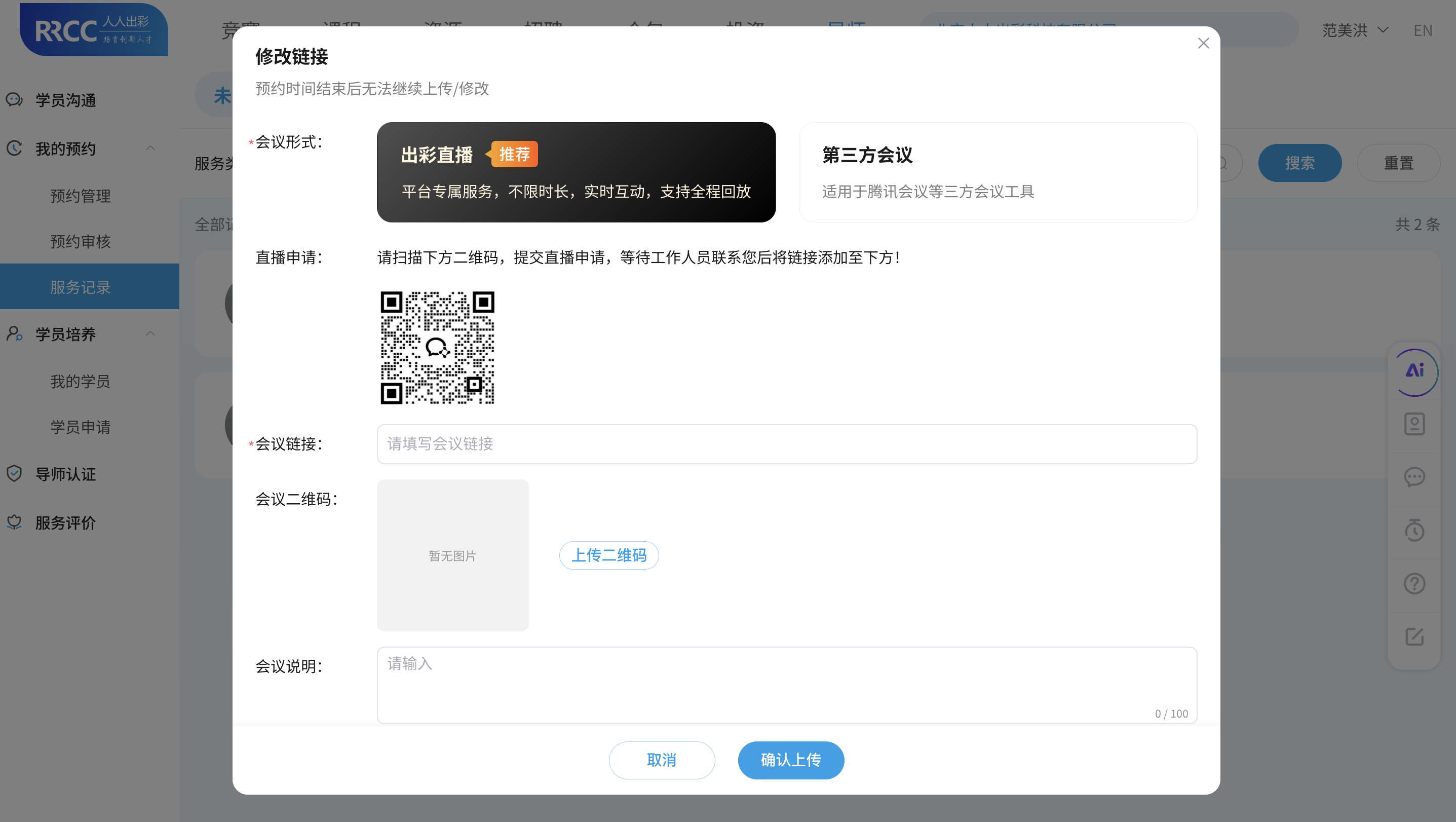Screen dimensions: 1456x822
Task: Open 学员沟通 in the sidebar
Action: click(65, 100)
